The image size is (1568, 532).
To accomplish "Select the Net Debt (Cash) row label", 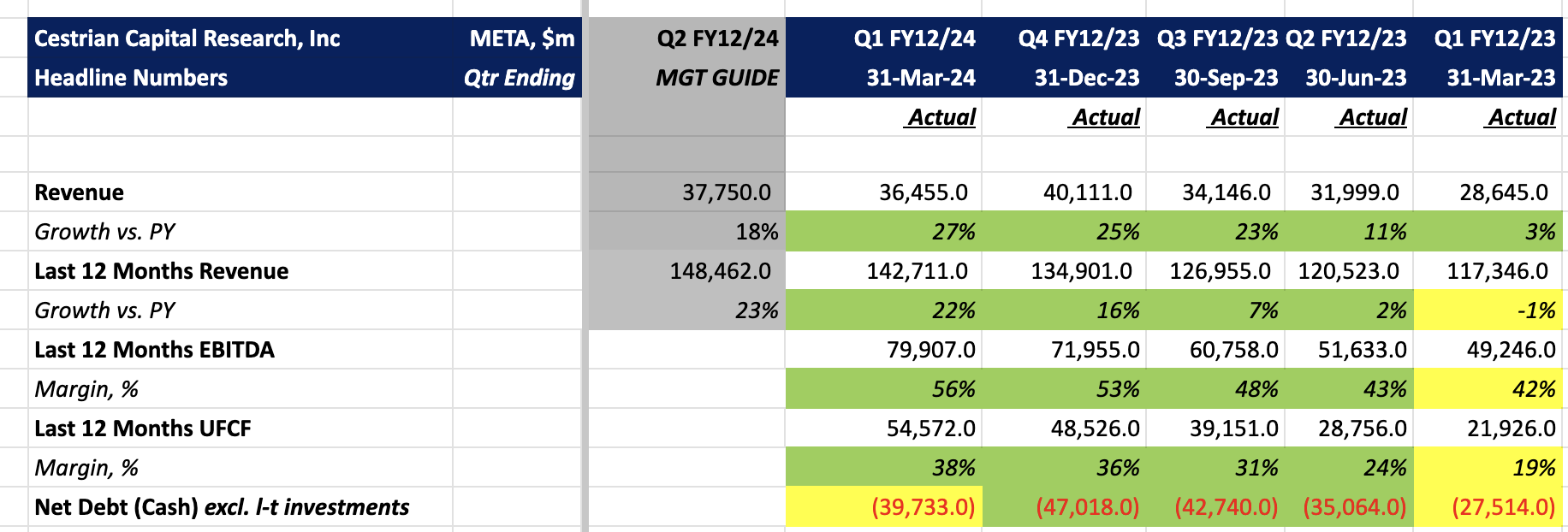I will click(222, 507).
